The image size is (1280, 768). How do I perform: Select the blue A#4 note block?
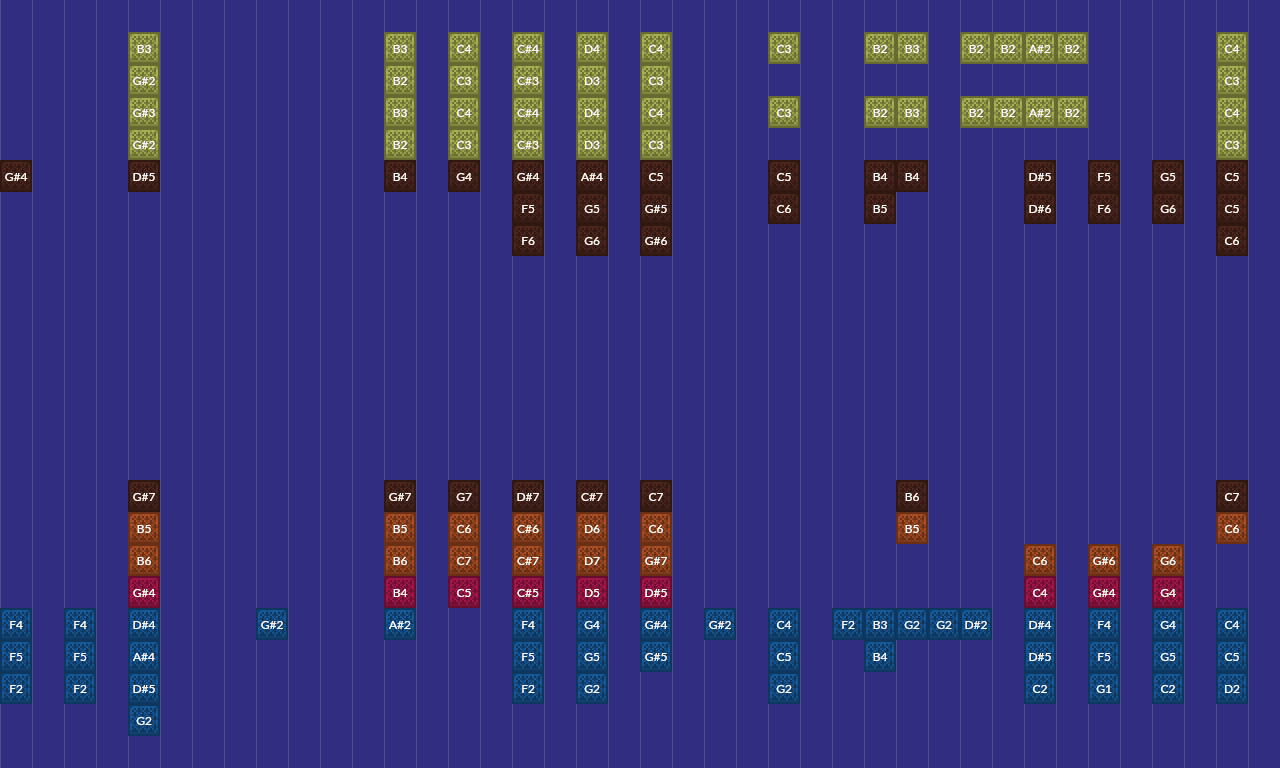[x=144, y=657]
